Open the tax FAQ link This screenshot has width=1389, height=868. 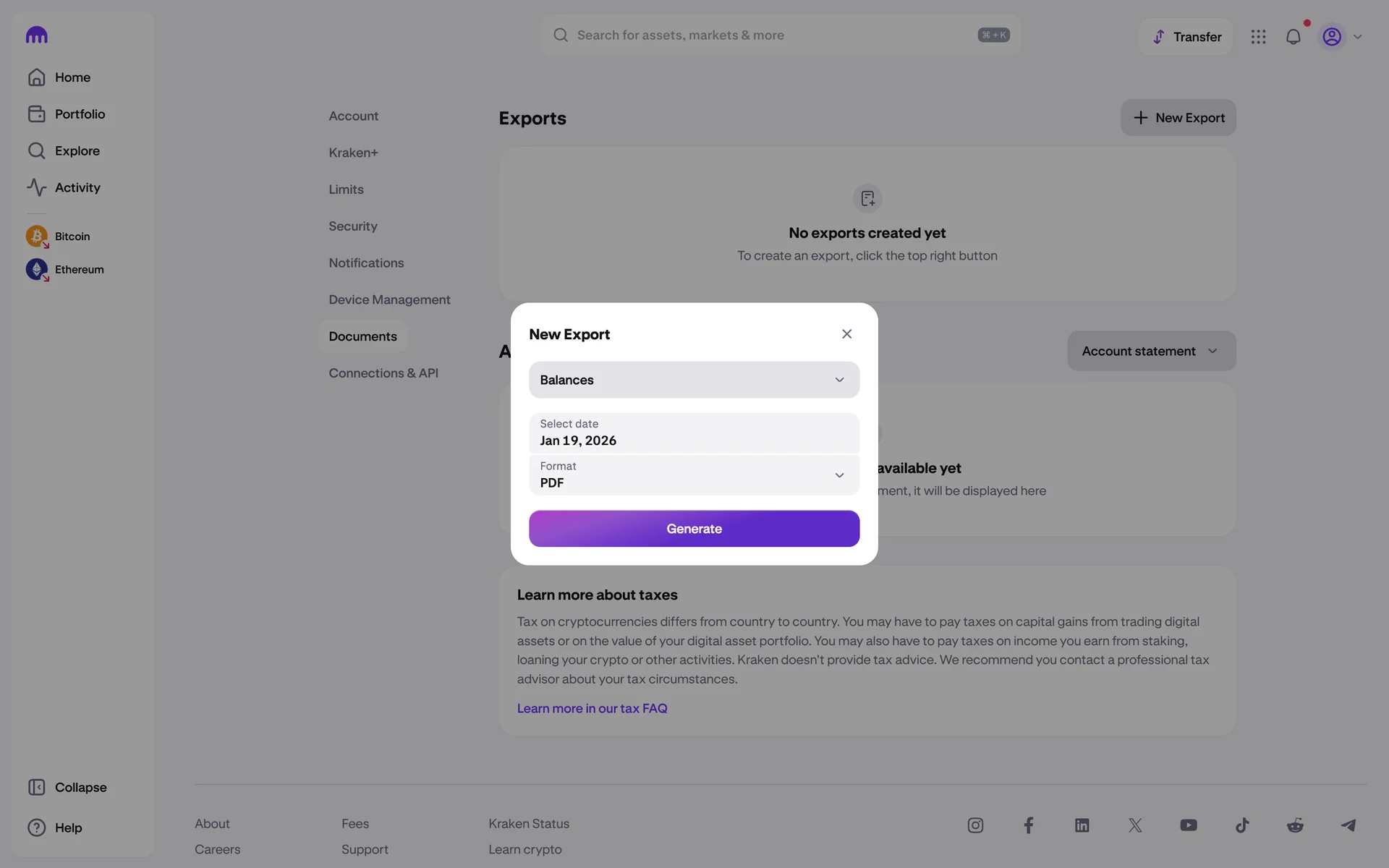[x=592, y=708]
